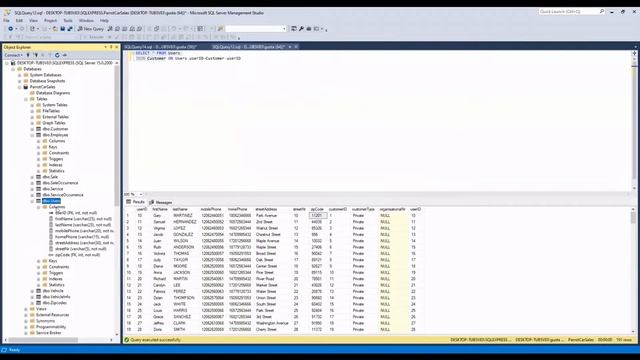The height and width of the screenshot is (360, 640).
Task: Close the active SQLQuery13.sql tab
Action: pos(296,47)
